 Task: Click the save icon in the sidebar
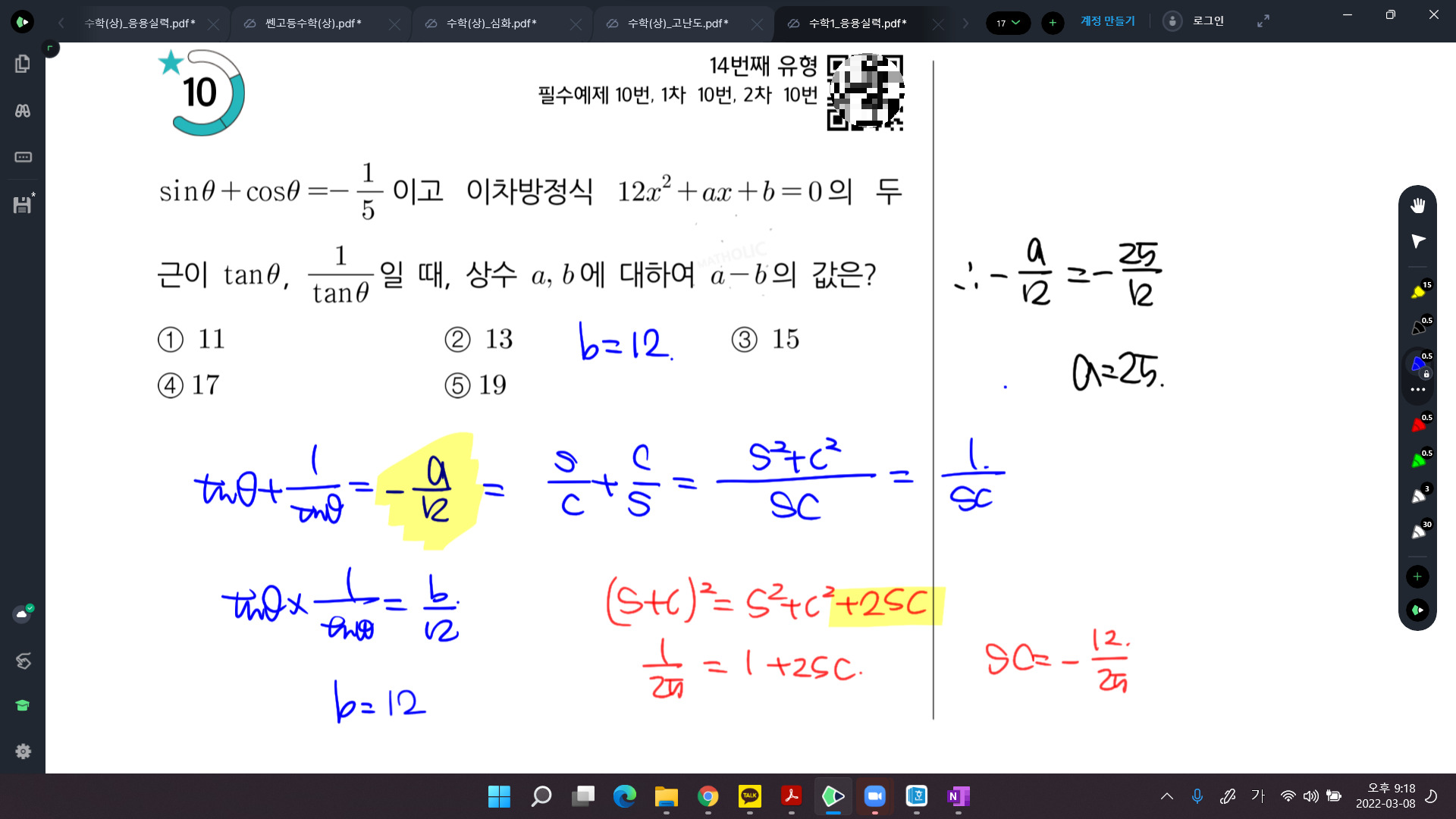[23, 205]
